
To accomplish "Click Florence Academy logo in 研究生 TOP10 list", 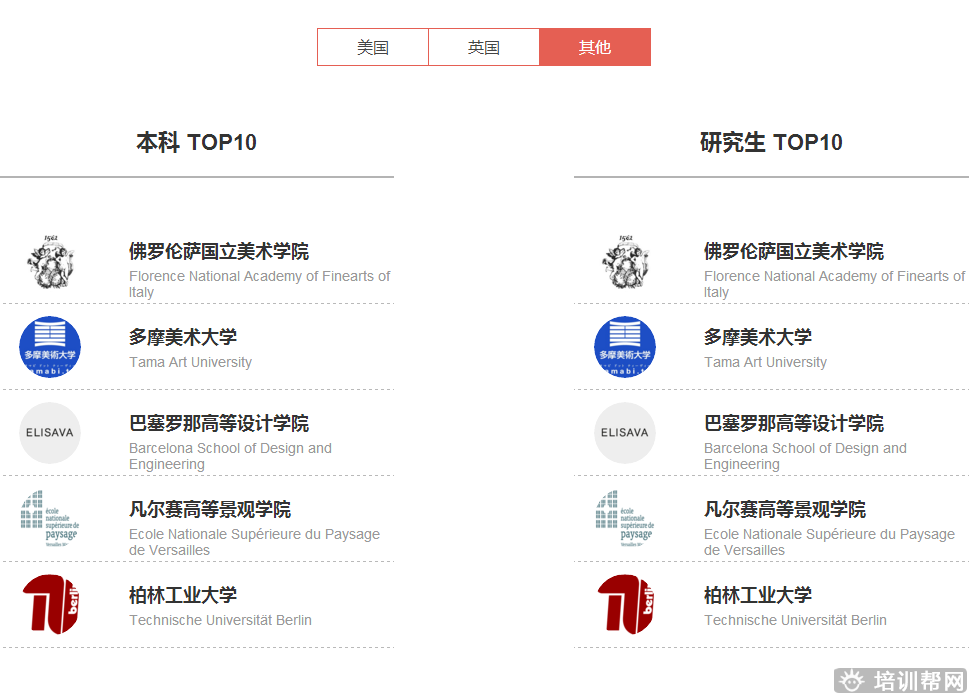I will 625,261.
